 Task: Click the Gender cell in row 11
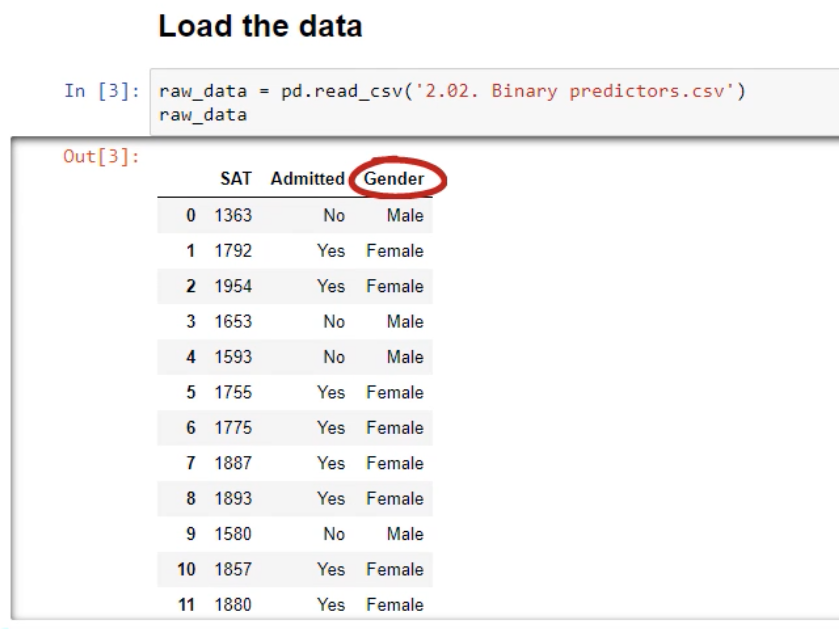point(395,605)
